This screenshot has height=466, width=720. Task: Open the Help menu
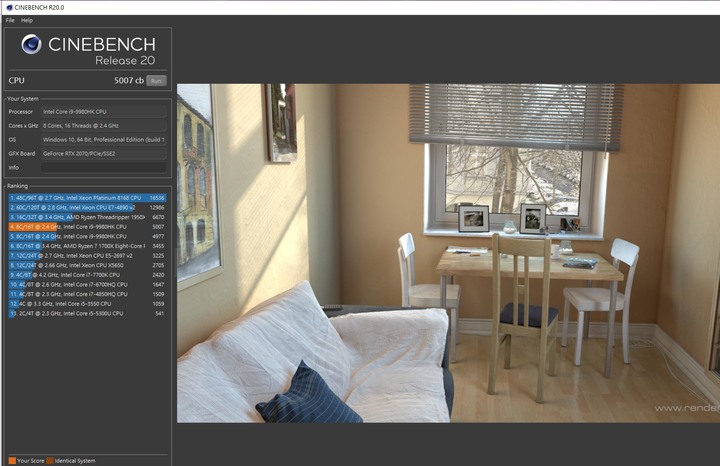click(27, 20)
